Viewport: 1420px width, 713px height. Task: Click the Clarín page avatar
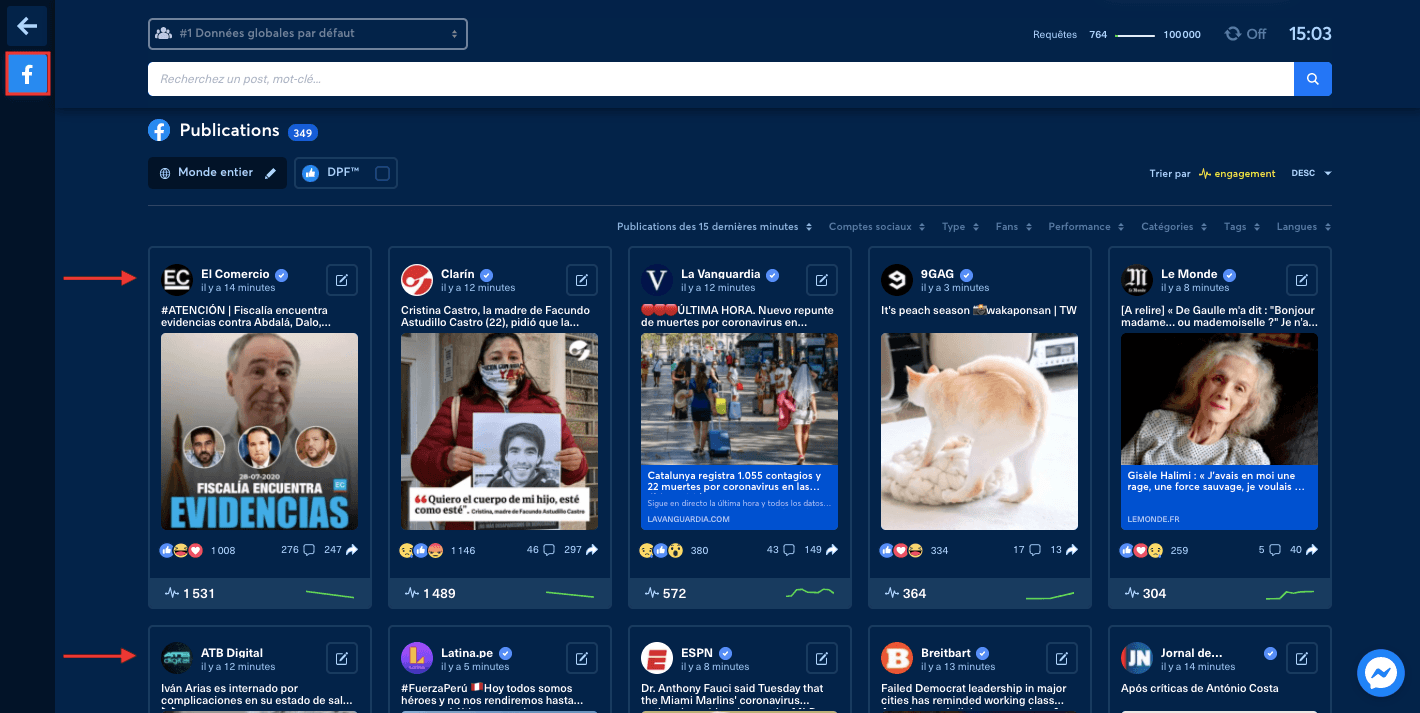pyautogui.click(x=417, y=280)
